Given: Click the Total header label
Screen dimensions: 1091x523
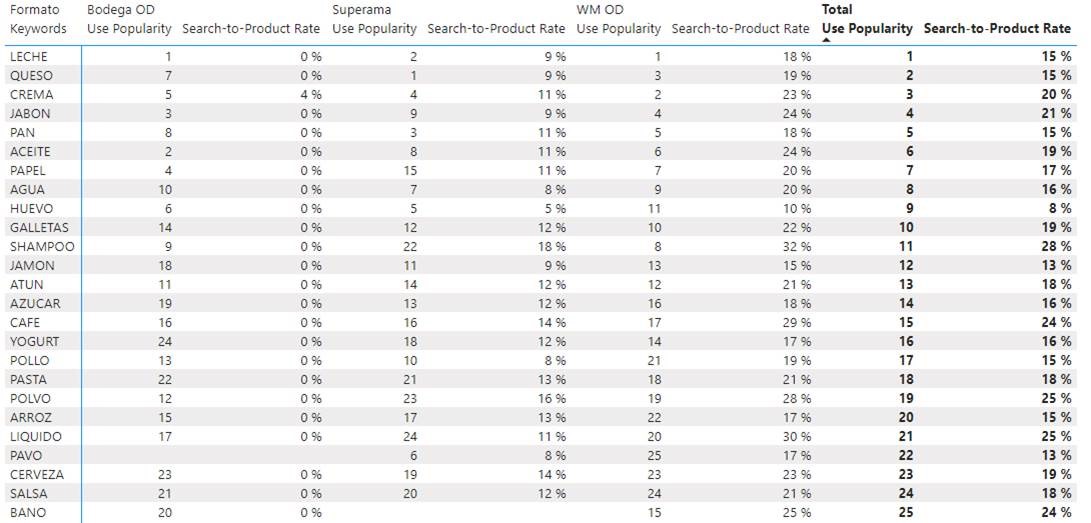Looking at the screenshot, I should 836,10.
